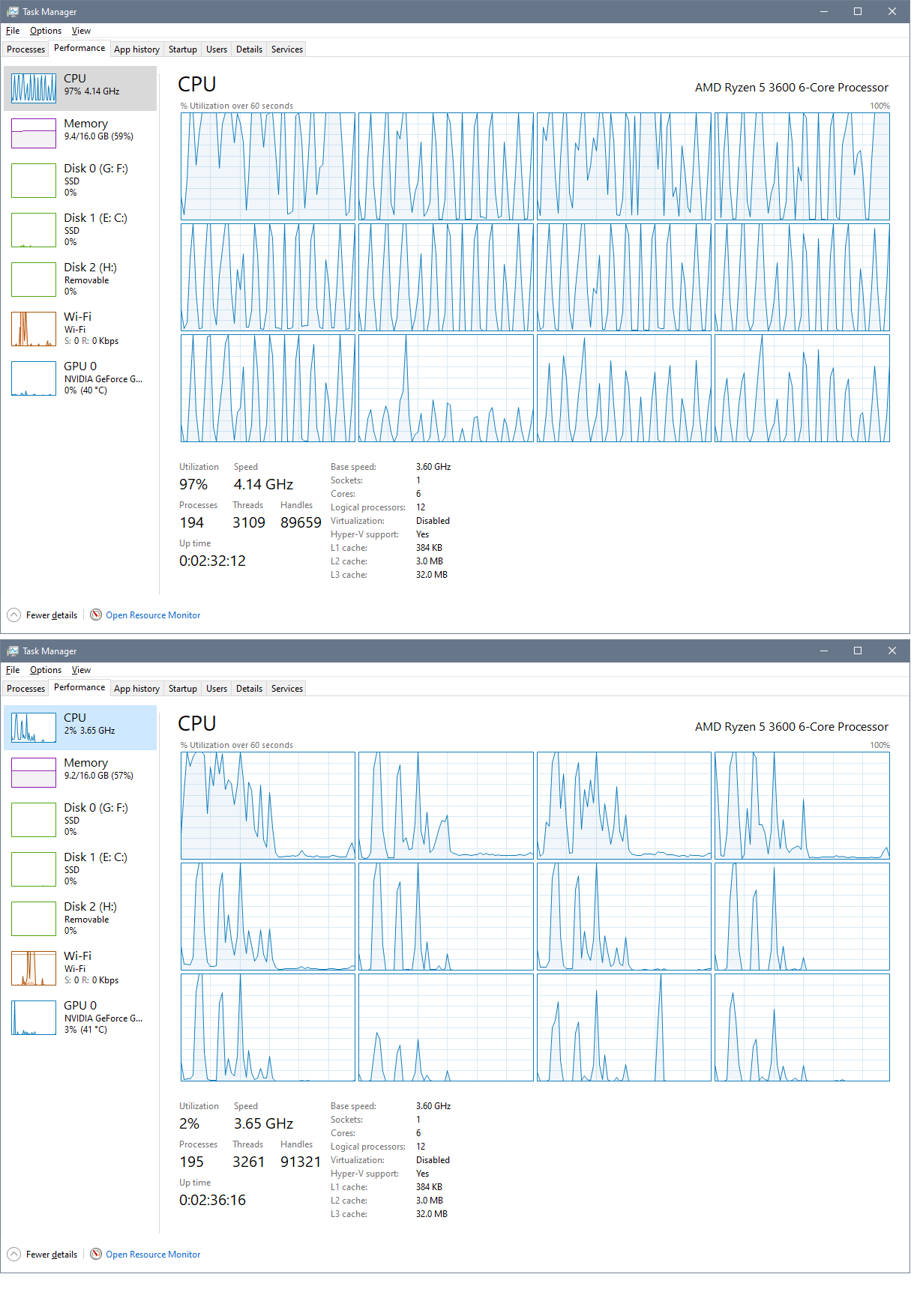Screen dimensions: 911x1316
Task: Open the Options menu in bottom window
Action: point(46,670)
